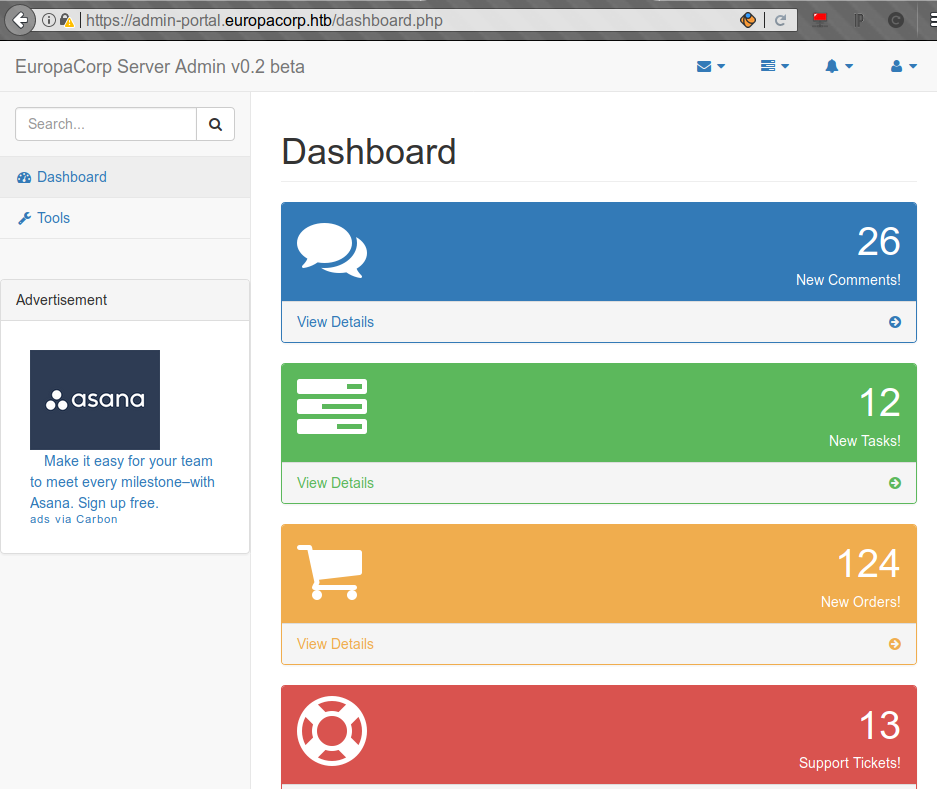Image resolution: width=937 pixels, height=789 pixels.
Task: Go back with the browser back arrow
Action: (20, 20)
